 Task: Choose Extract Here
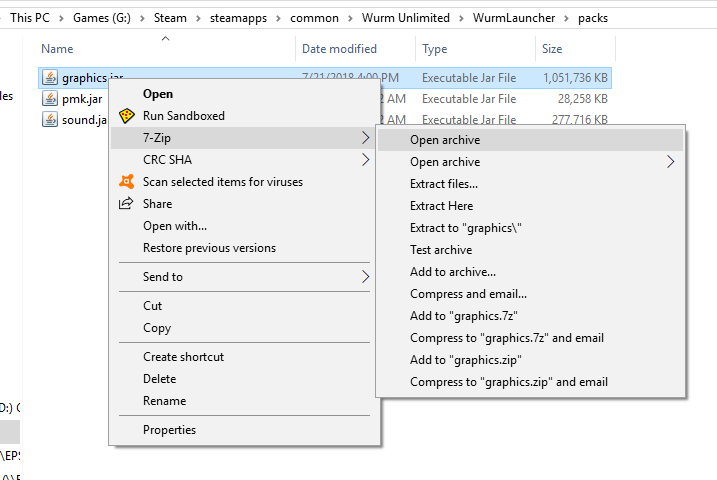click(530, 206)
